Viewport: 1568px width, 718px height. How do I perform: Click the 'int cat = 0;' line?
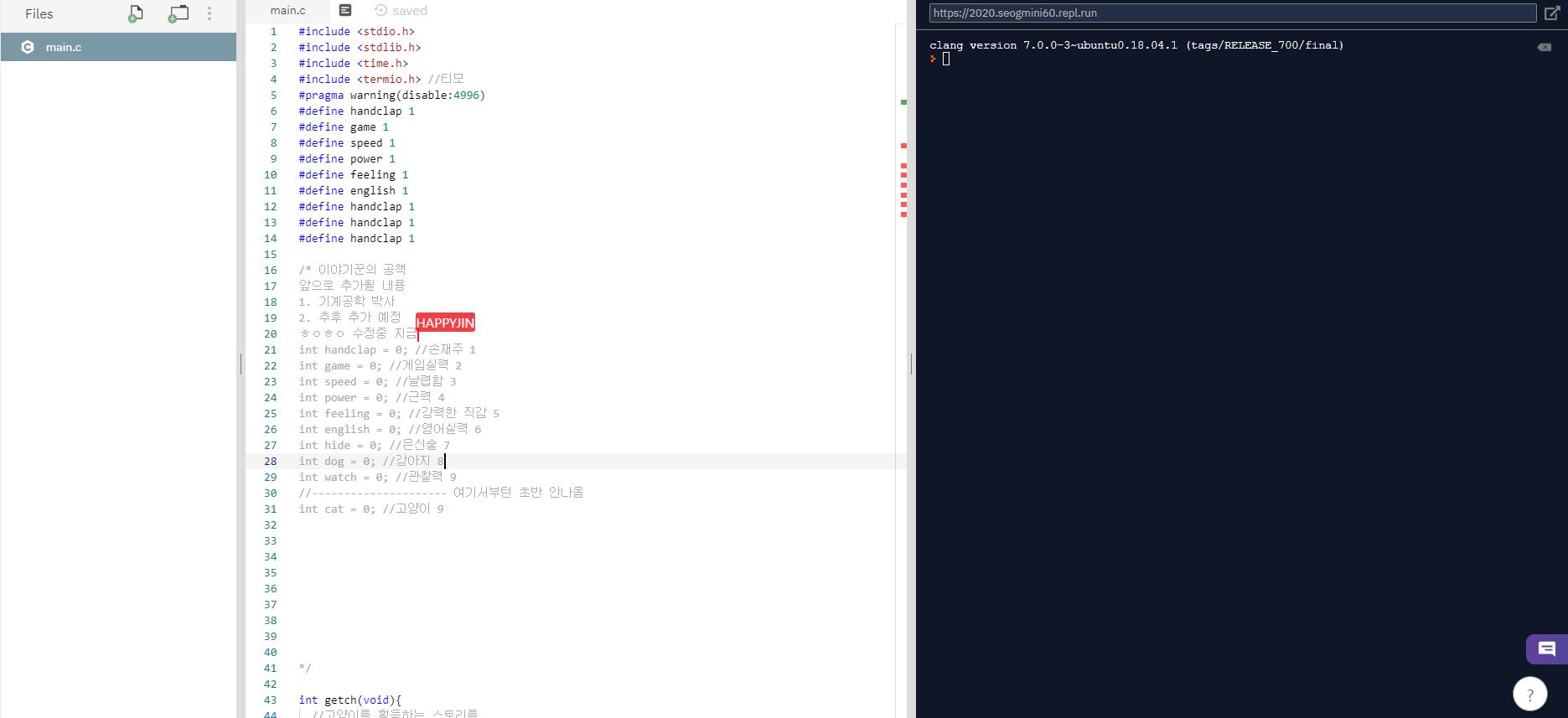pyautogui.click(x=371, y=509)
